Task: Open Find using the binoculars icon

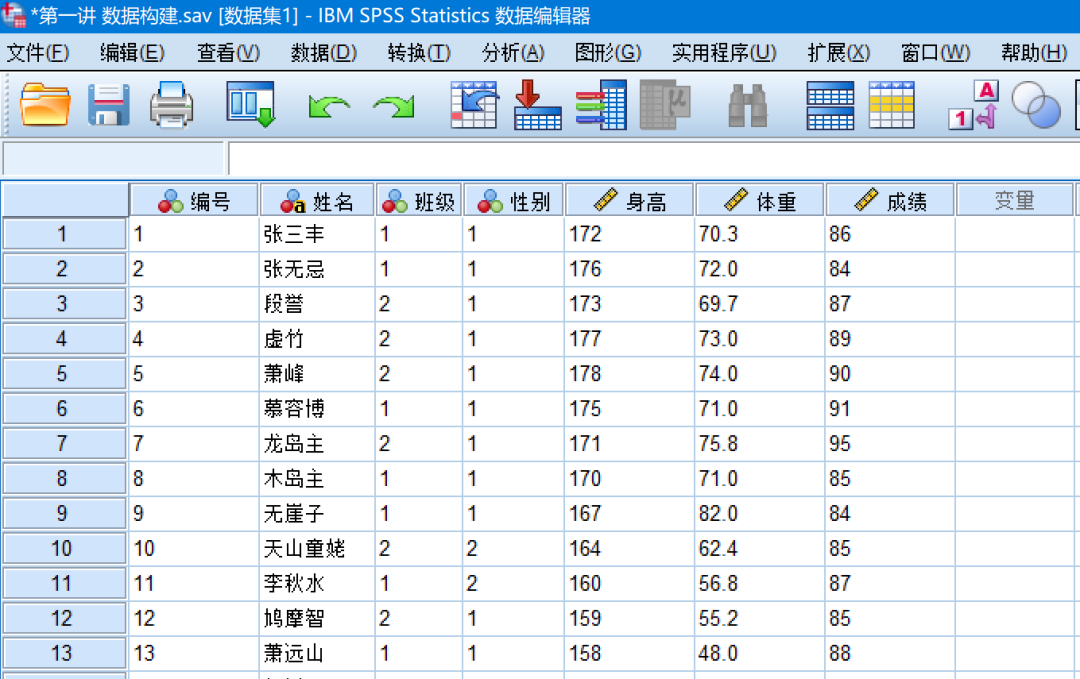Action: (748, 105)
